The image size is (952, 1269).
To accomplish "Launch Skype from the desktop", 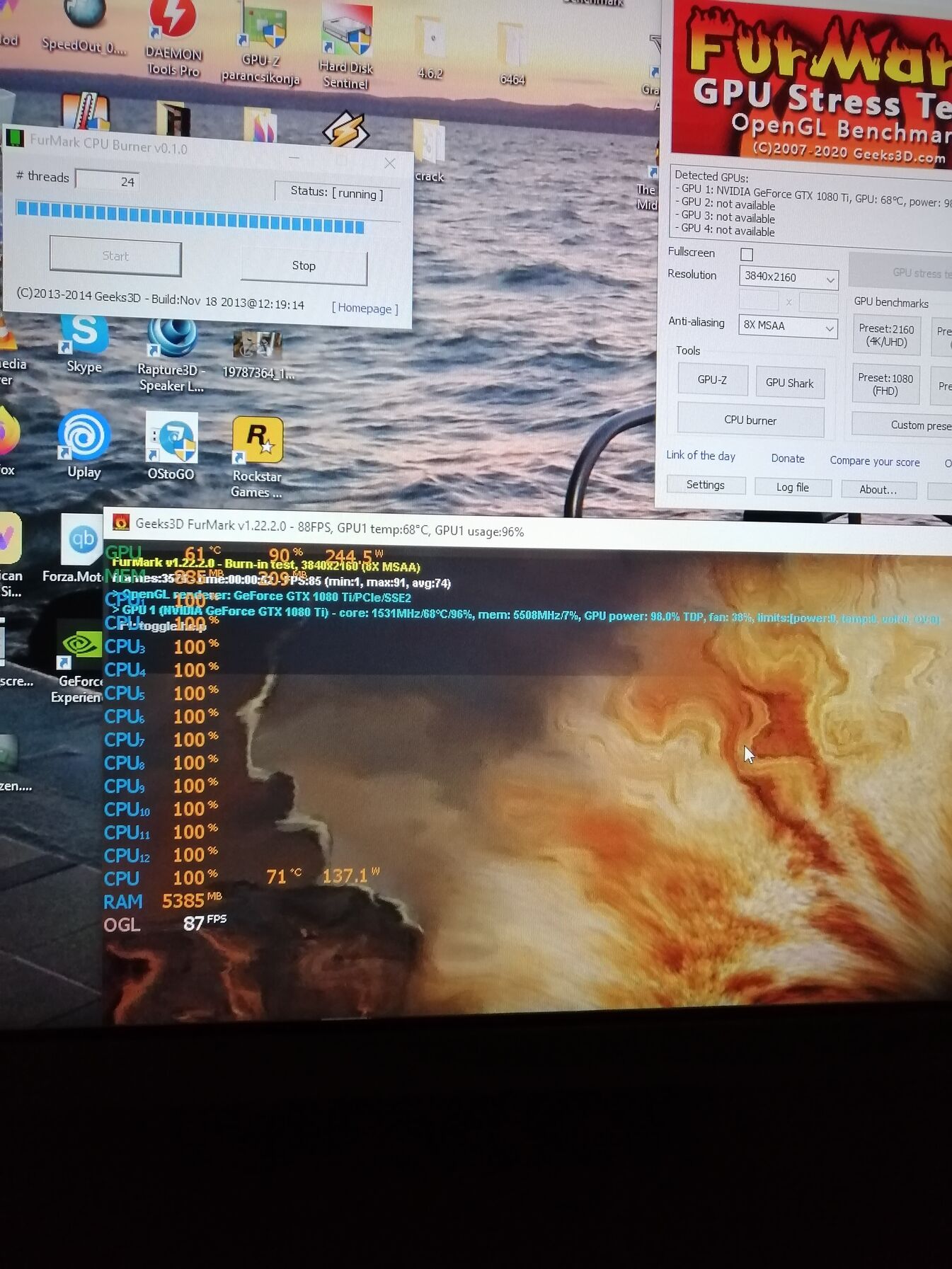I will [x=84, y=345].
